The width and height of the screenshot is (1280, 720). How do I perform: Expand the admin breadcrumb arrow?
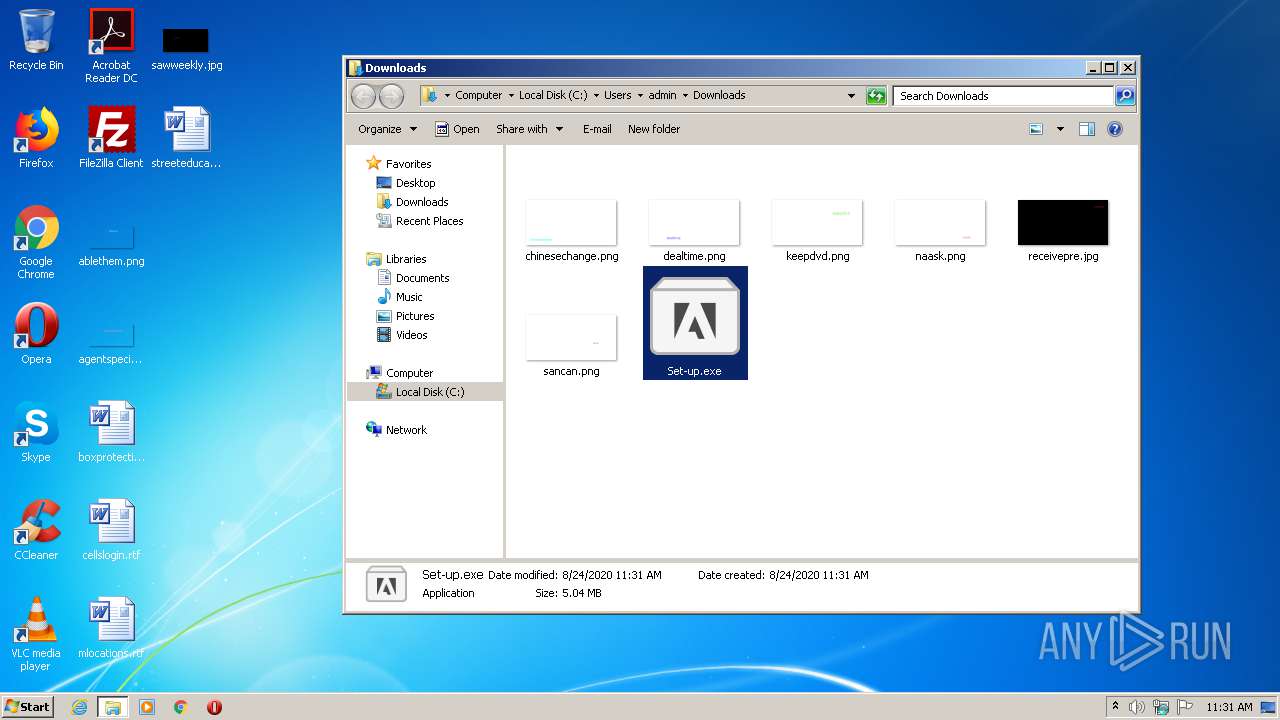pos(685,96)
